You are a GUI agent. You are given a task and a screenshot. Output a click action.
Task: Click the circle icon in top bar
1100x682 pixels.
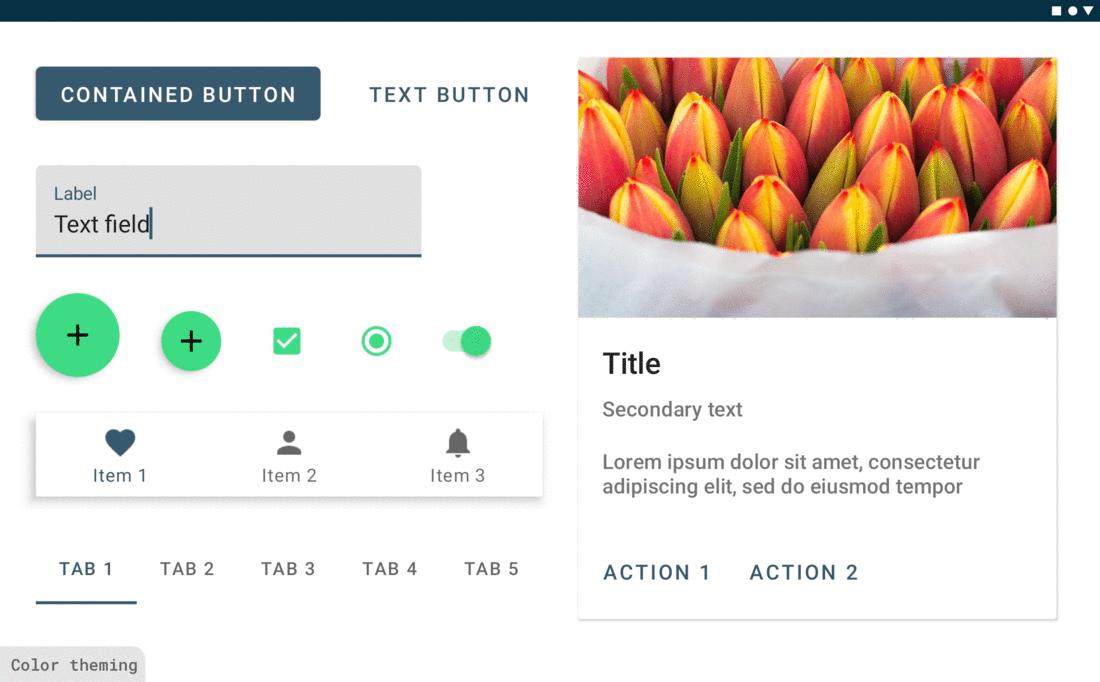point(1073,11)
